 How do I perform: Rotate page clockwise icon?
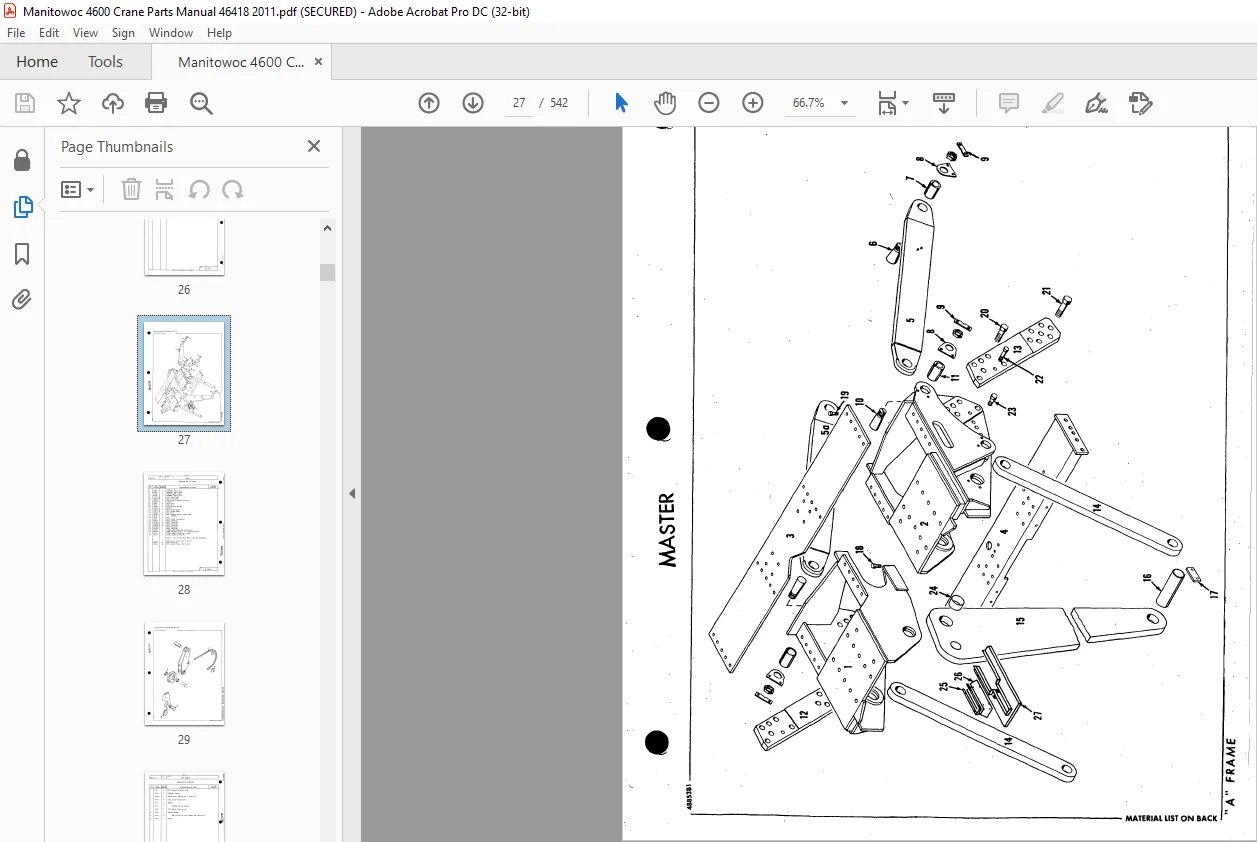pyautogui.click(x=233, y=189)
